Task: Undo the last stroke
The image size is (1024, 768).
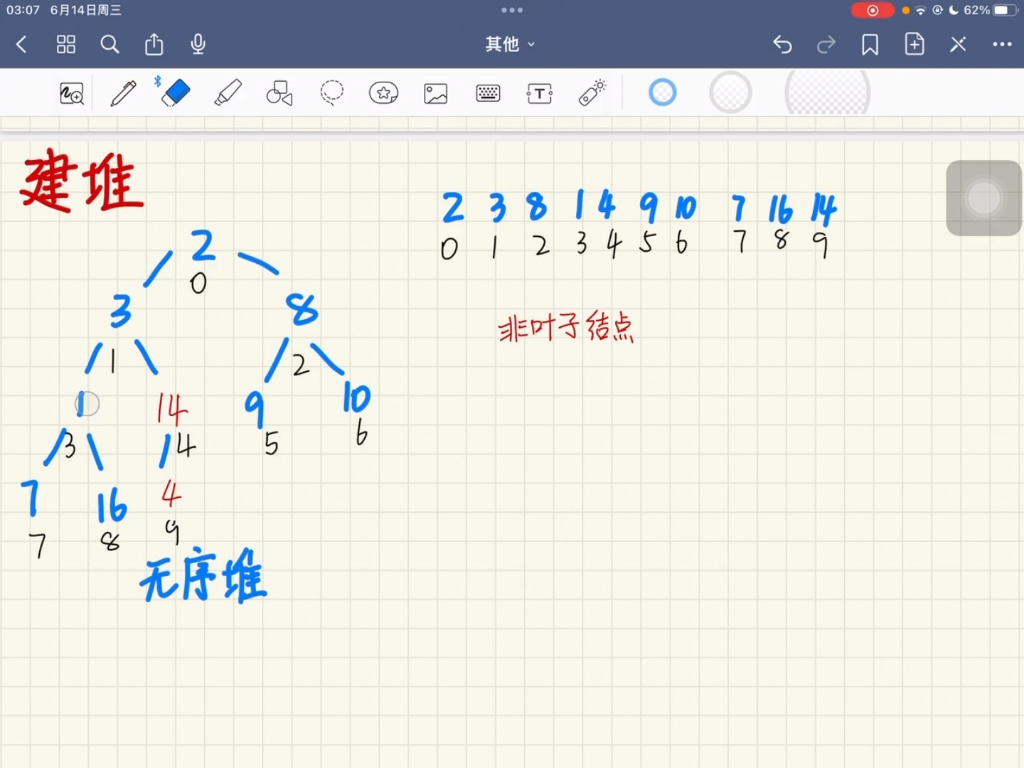Action: pos(782,44)
